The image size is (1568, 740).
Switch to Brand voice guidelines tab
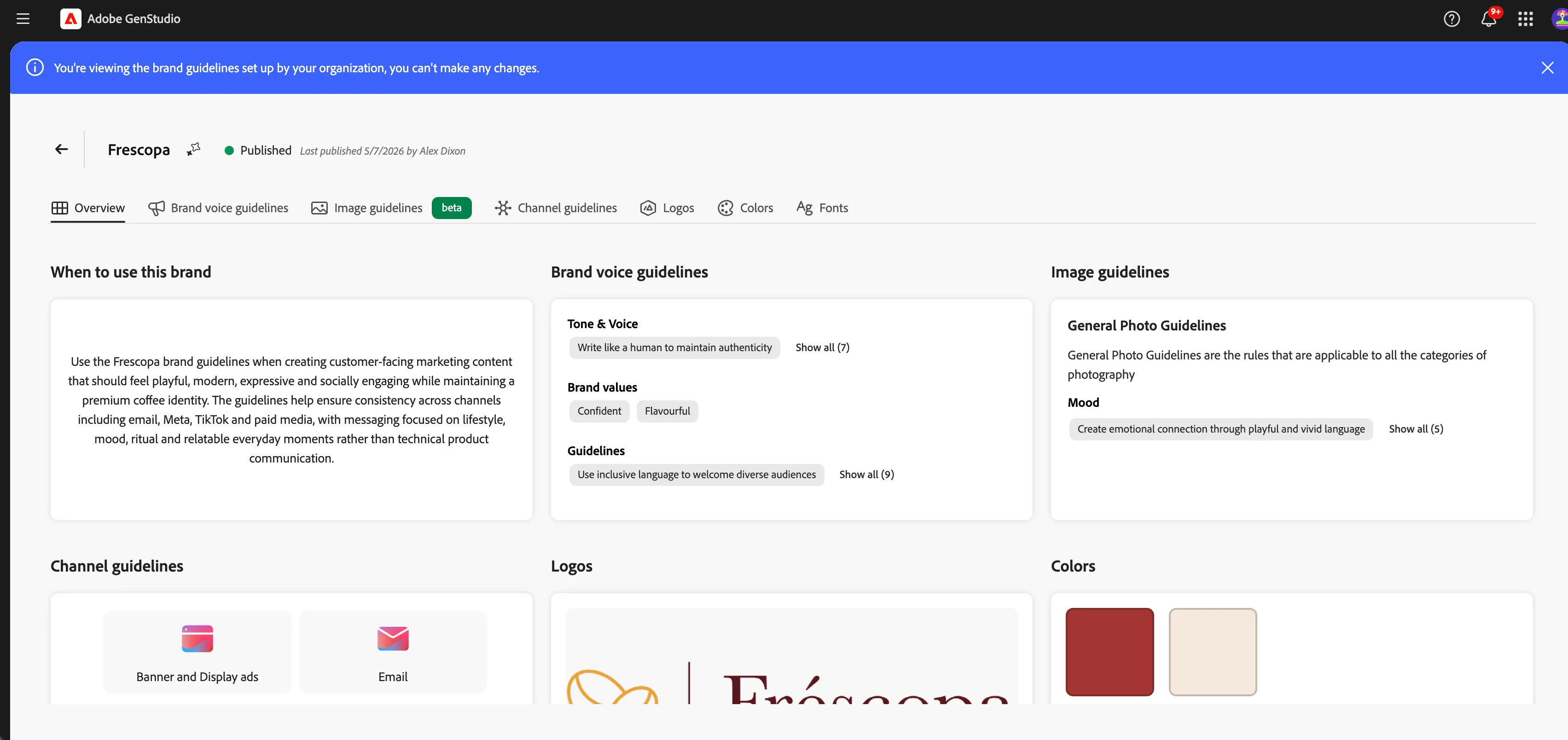[218, 208]
